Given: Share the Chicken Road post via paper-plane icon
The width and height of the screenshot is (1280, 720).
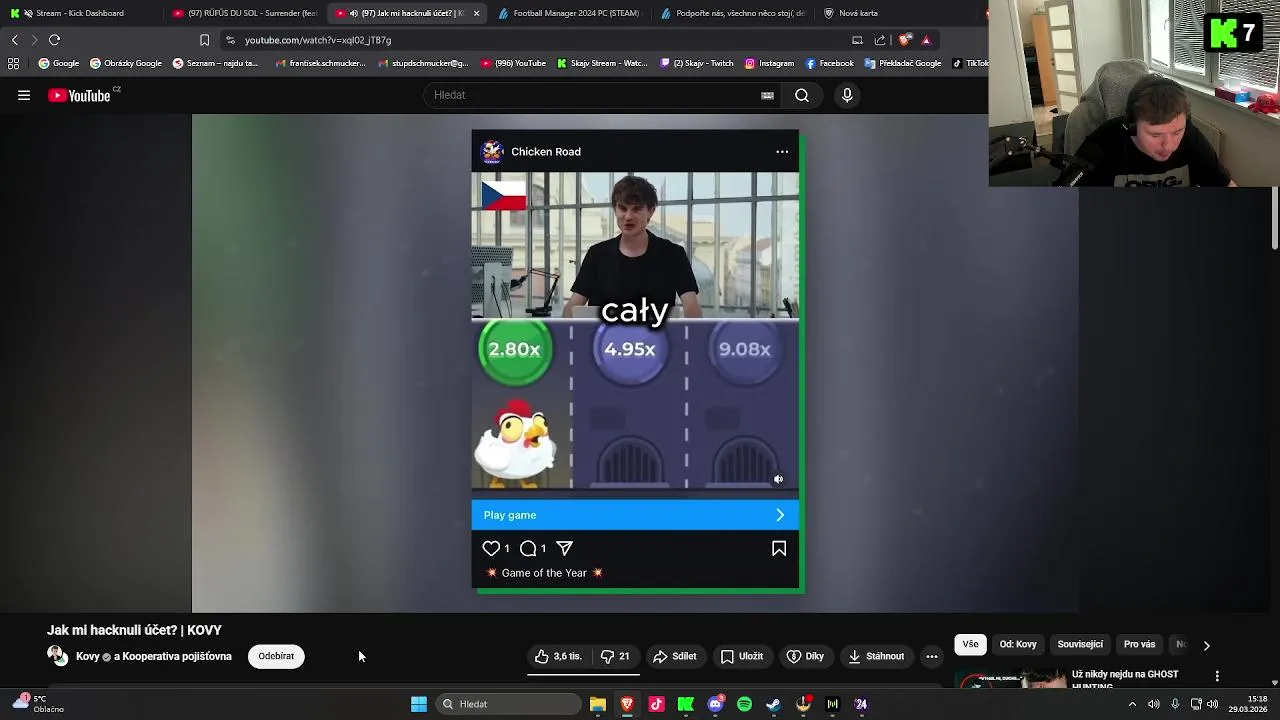Looking at the screenshot, I should (x=564, y=548).
